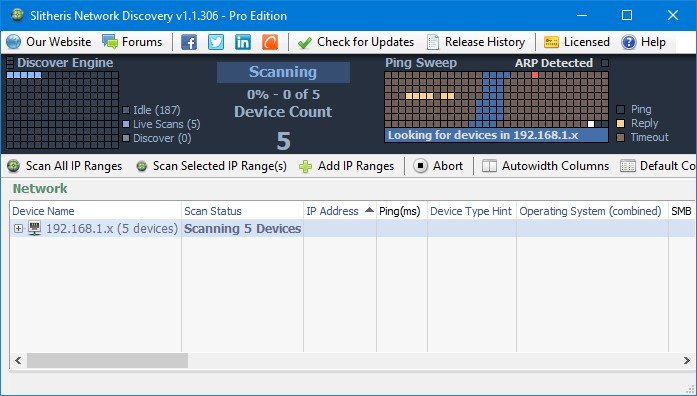
Task: Open Release History
Action: (485, 42)
